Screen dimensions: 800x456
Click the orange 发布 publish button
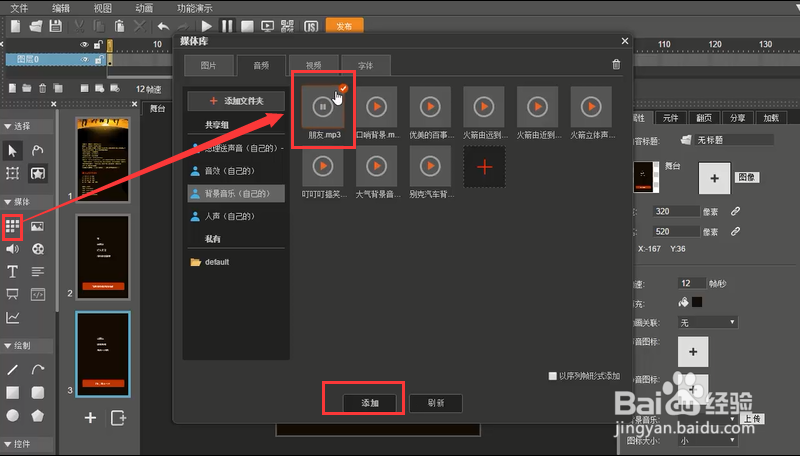click(x=344, y=26)
